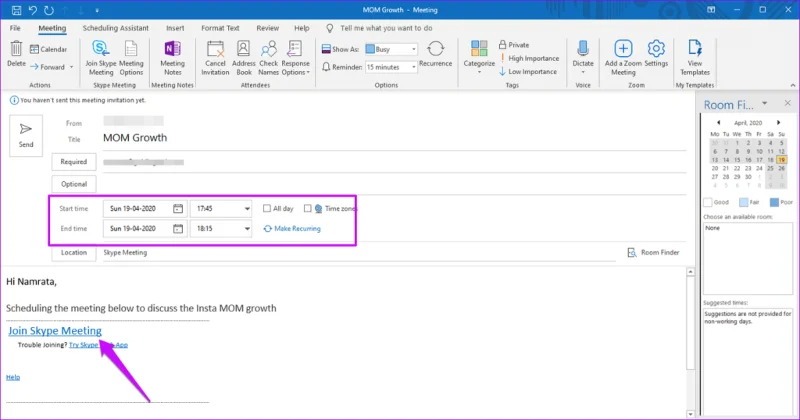The width and height of the screenshot is (800, 420).
Task: Click Make Recurring link
Action: 292,229
